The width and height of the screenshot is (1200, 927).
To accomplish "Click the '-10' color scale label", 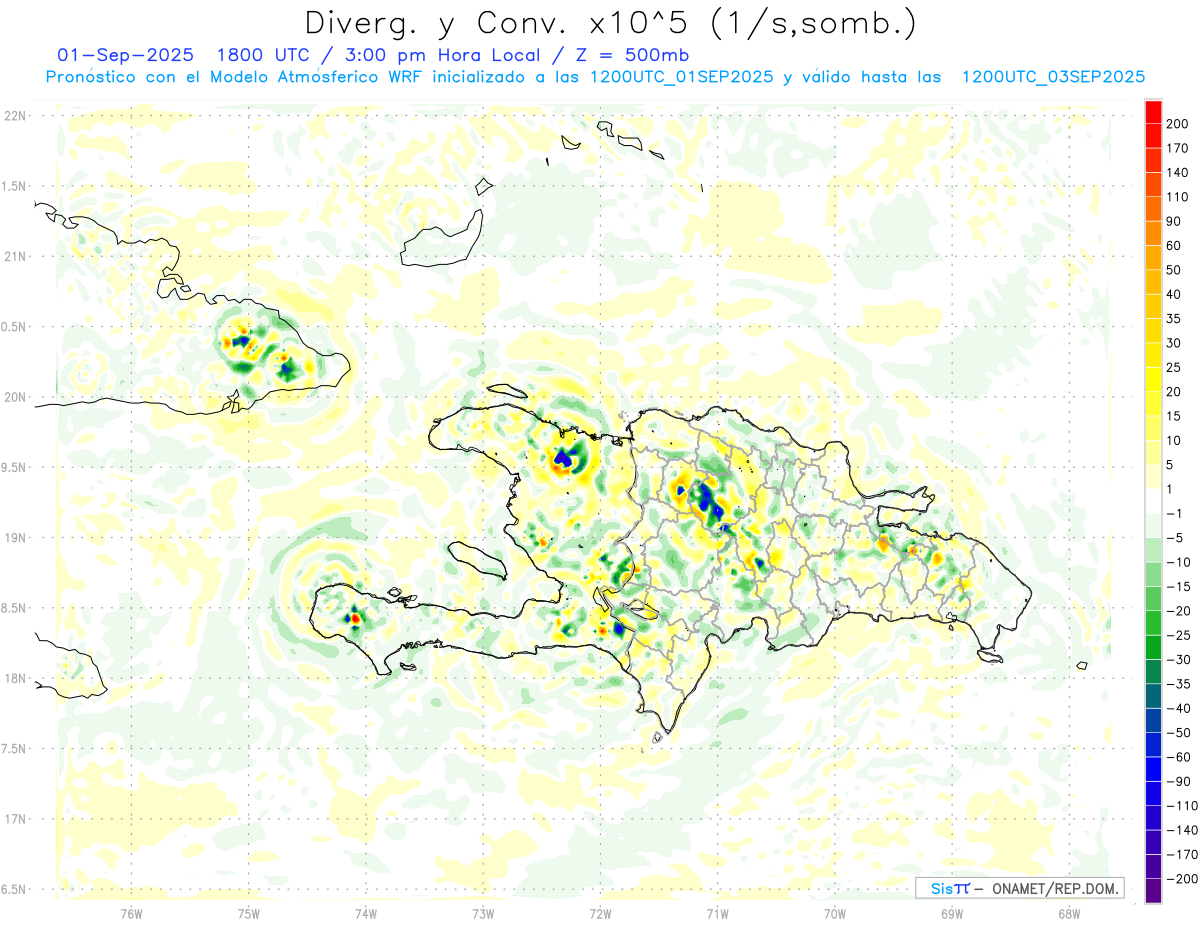I will click(x=1177, y=562).
